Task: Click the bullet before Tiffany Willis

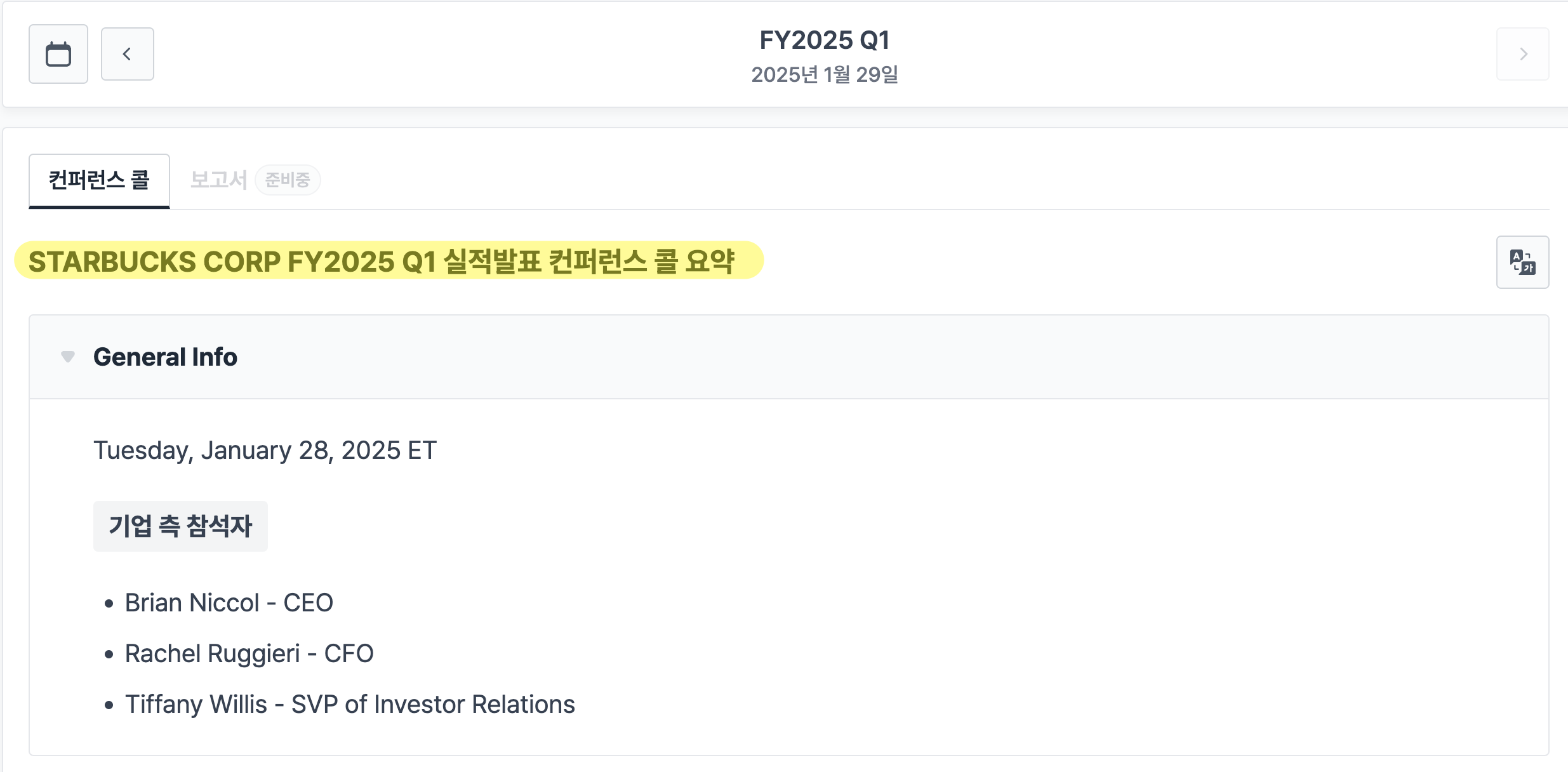Action: coord(109,705)
